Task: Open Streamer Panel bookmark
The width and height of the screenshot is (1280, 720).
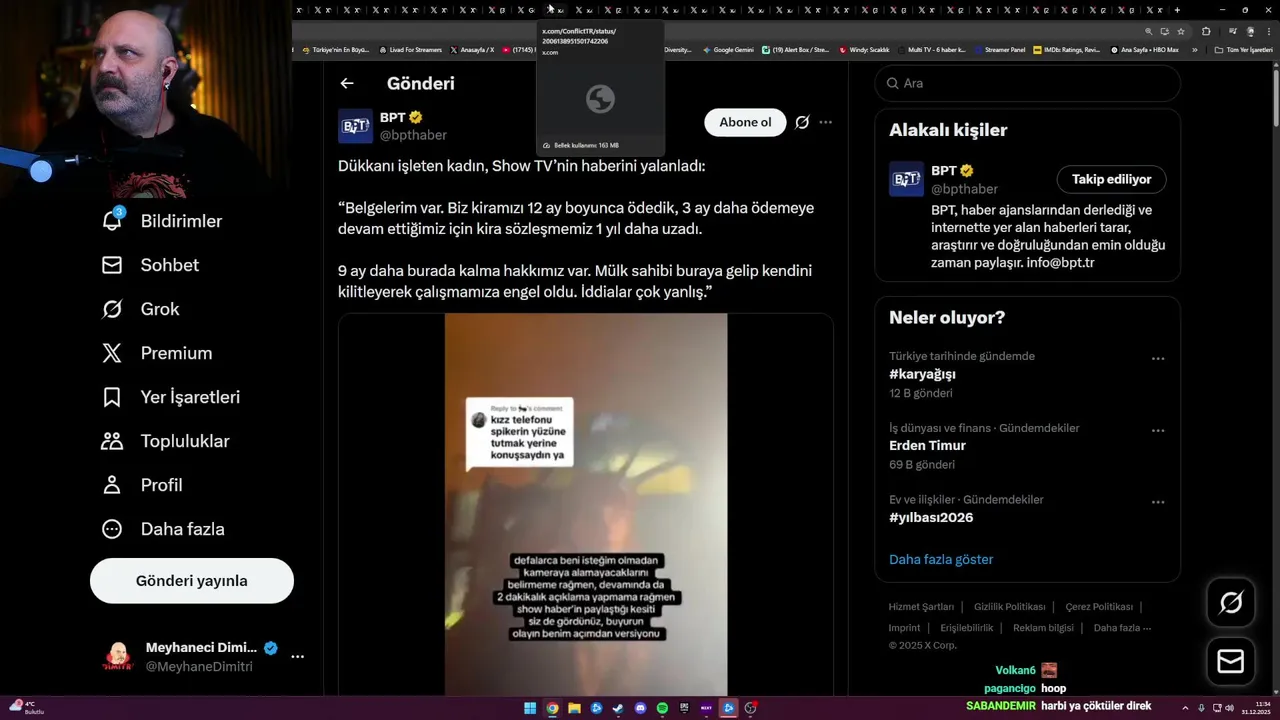Action: coord(999,49)
